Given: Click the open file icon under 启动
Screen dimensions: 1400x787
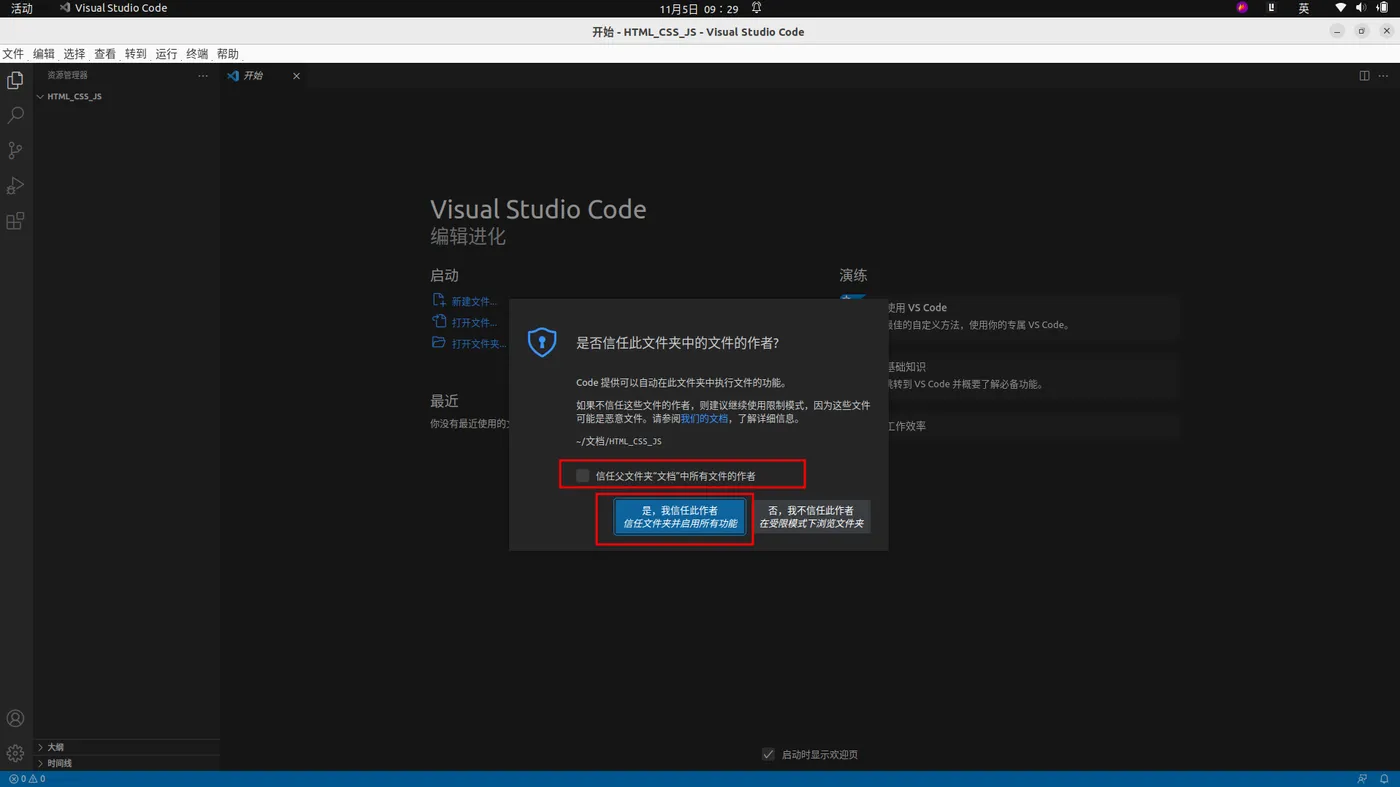Looking at the screenshot, I should [x=438, y=321].
